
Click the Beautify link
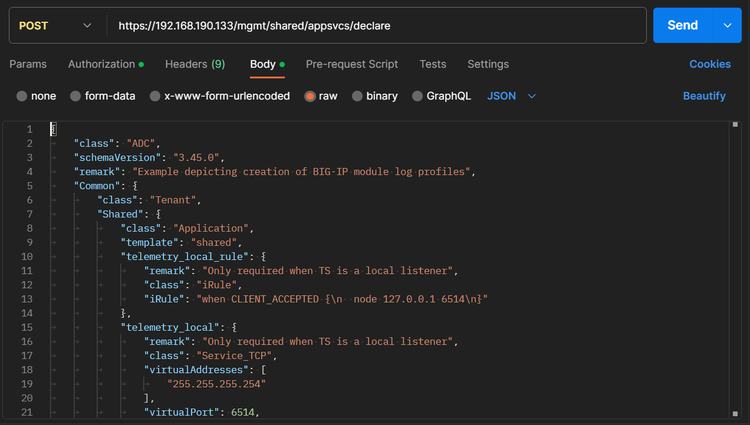(x=704, y=96)
